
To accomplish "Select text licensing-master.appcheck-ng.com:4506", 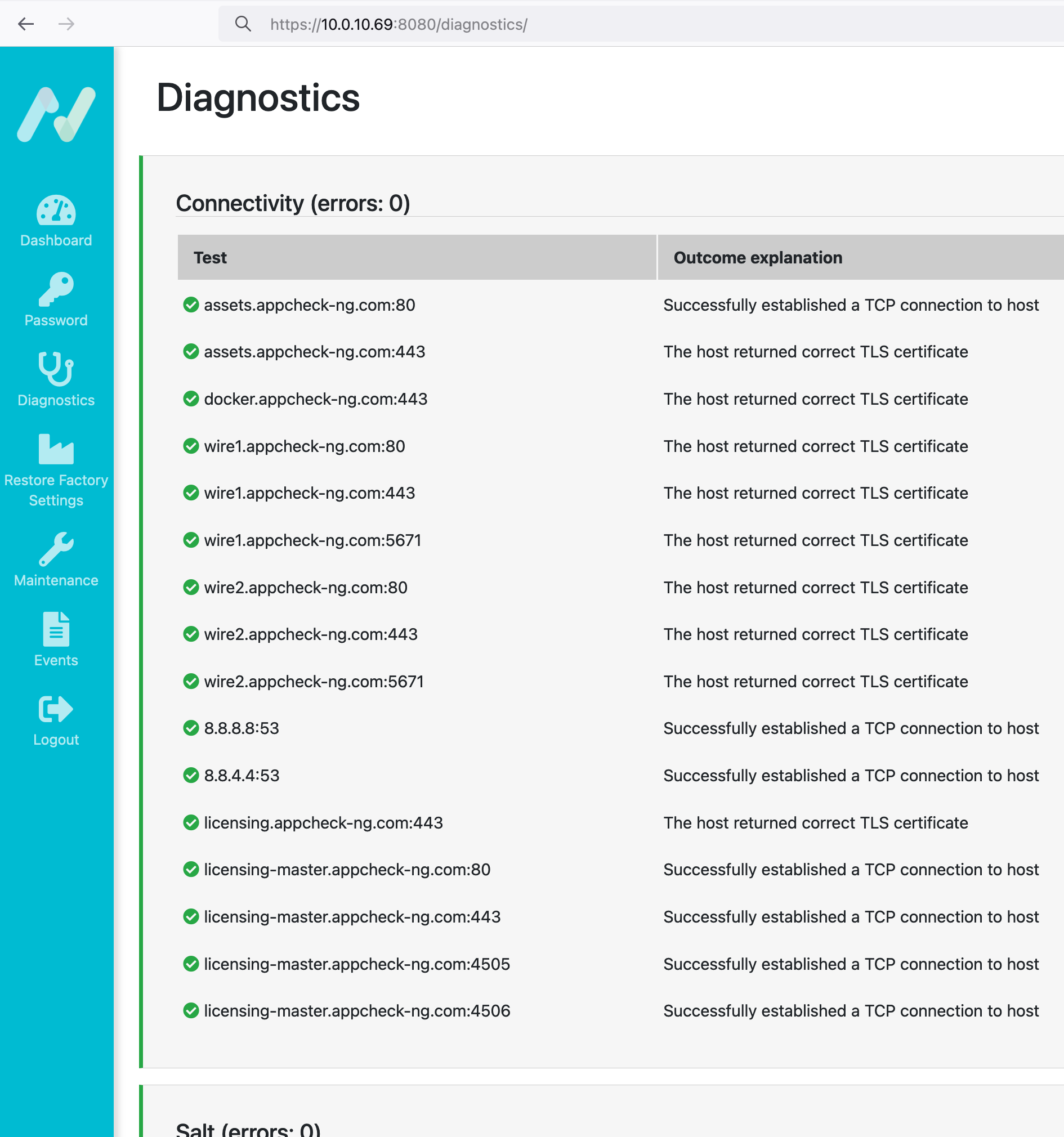I will pos(357,1010).
